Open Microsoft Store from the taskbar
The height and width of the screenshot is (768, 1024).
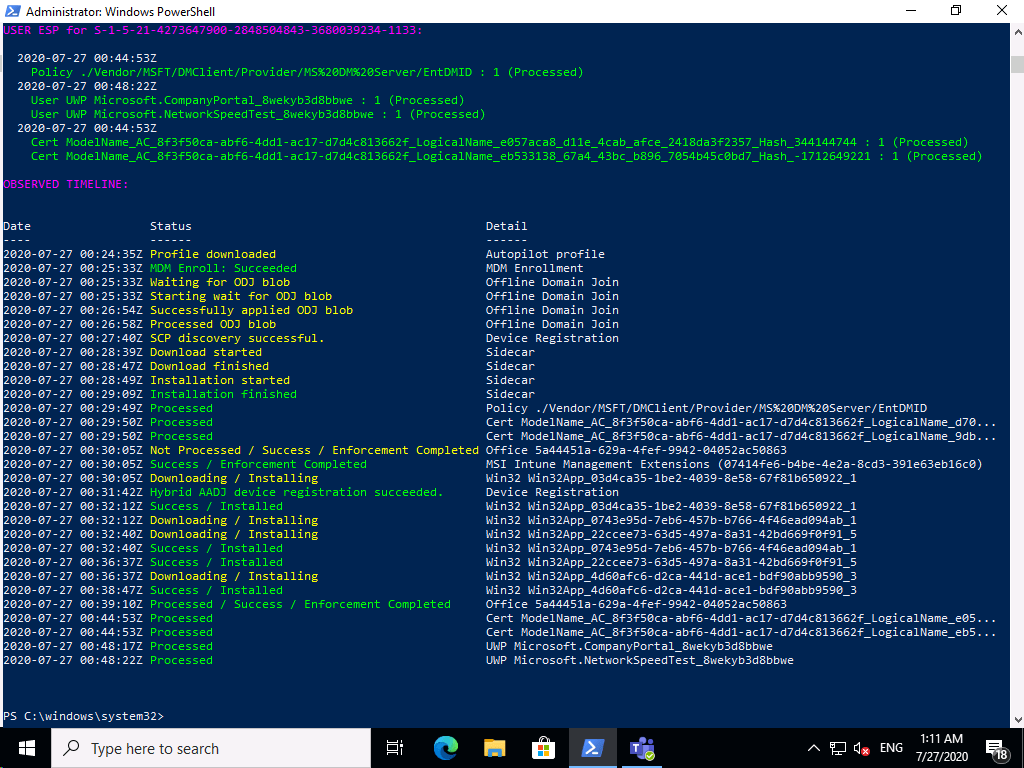[x=543, y=748]
